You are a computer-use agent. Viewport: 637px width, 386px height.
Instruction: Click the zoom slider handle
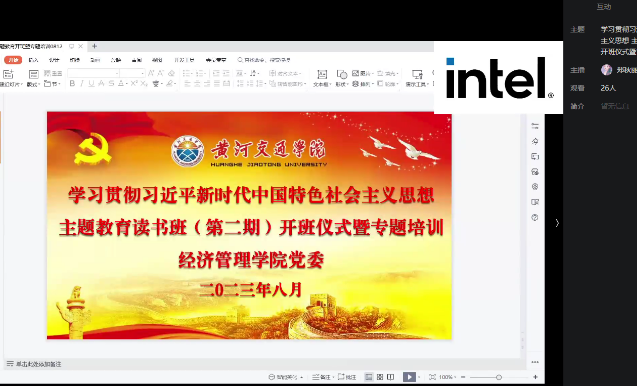(498, 377)
